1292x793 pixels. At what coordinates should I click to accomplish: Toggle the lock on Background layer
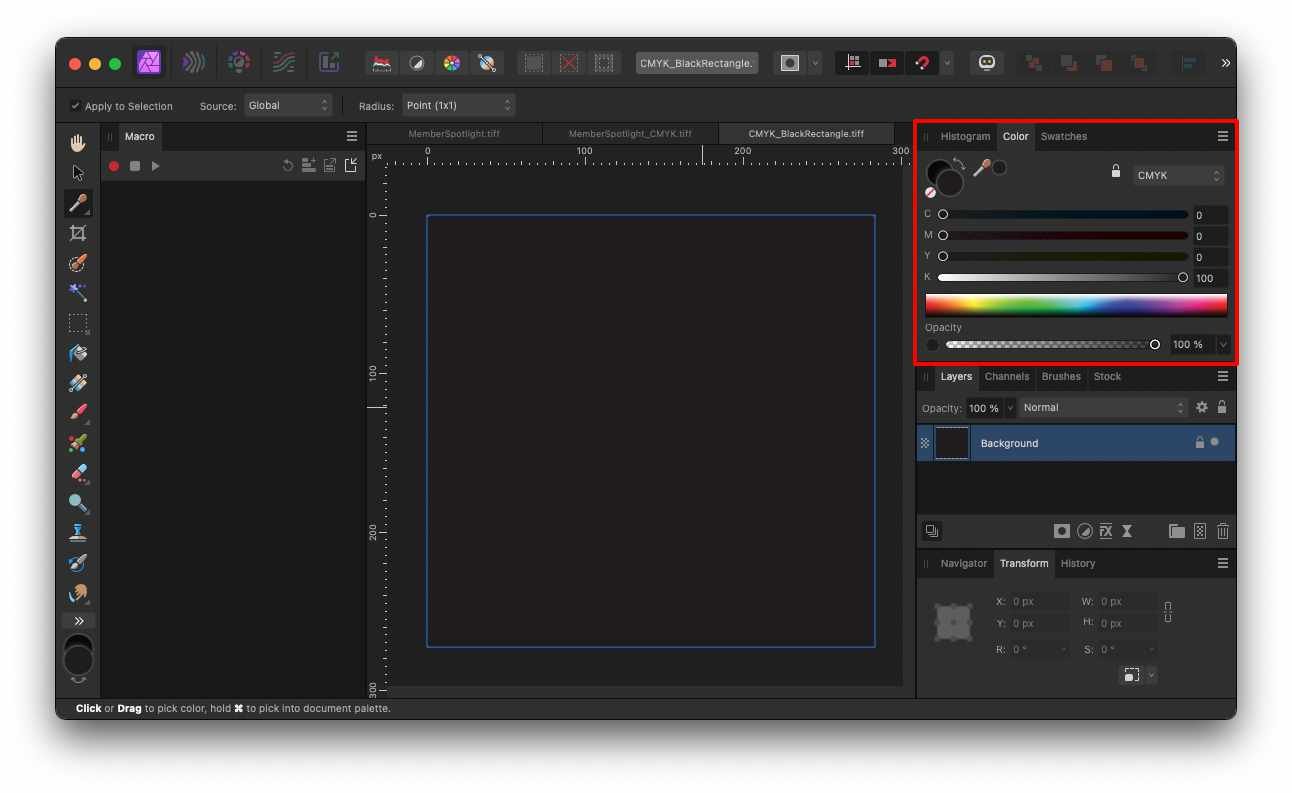[x=1199, y=442]
